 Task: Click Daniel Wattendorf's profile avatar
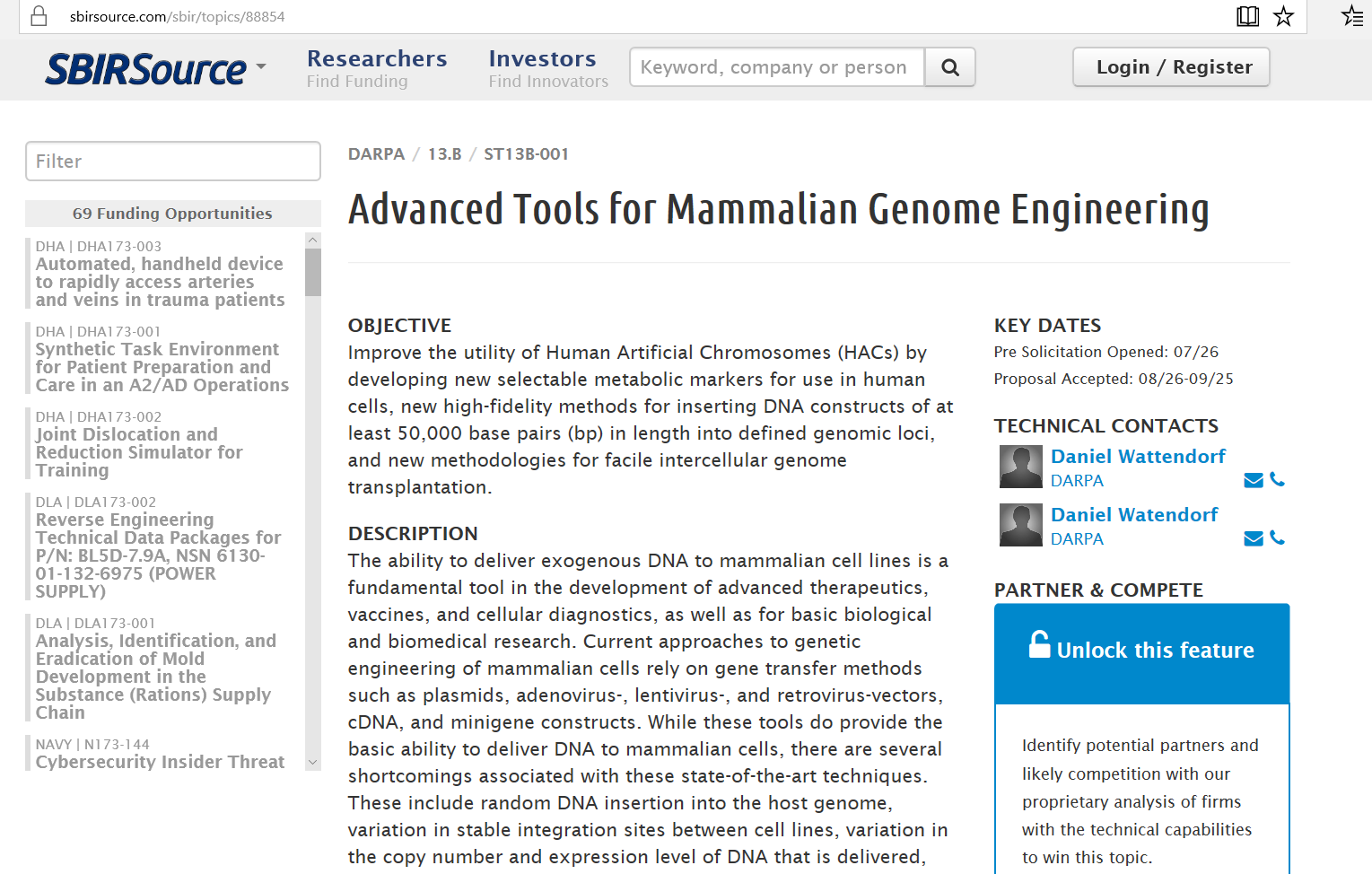pyautogui.click(x=1020, y=467)
